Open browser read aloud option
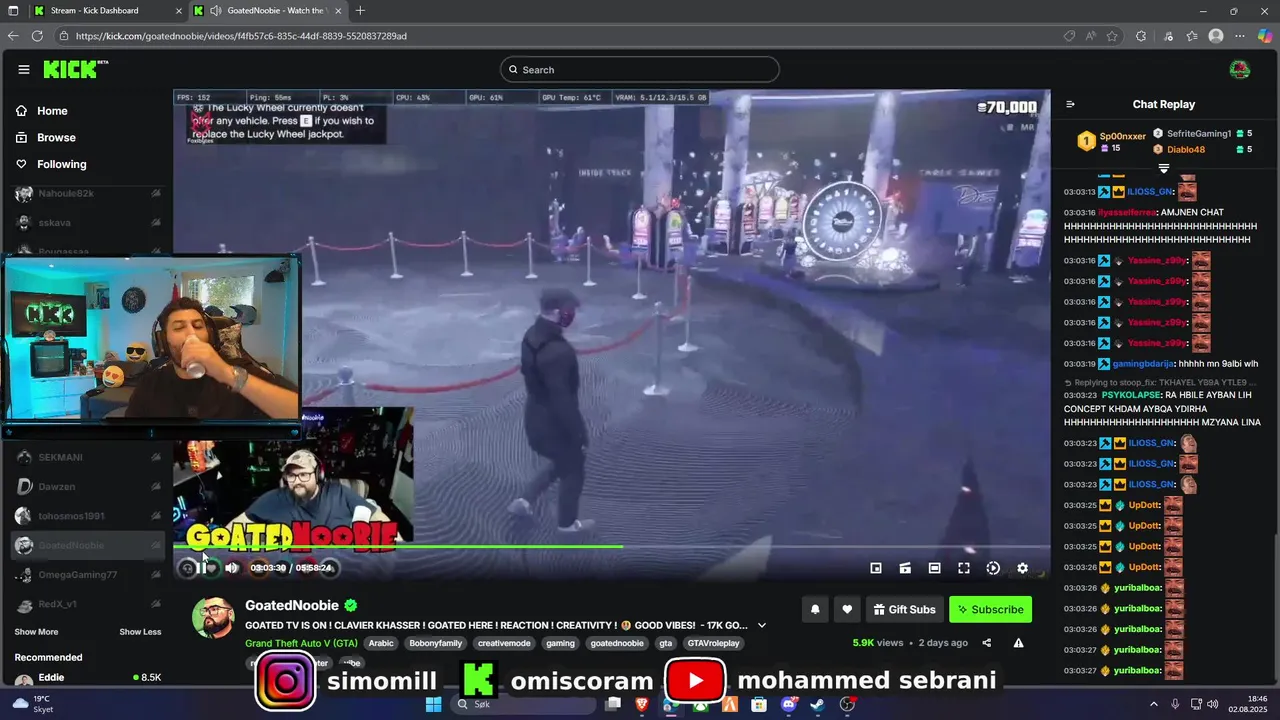This screenshot has height=720, width=1280. click(x=1091, y=36)
